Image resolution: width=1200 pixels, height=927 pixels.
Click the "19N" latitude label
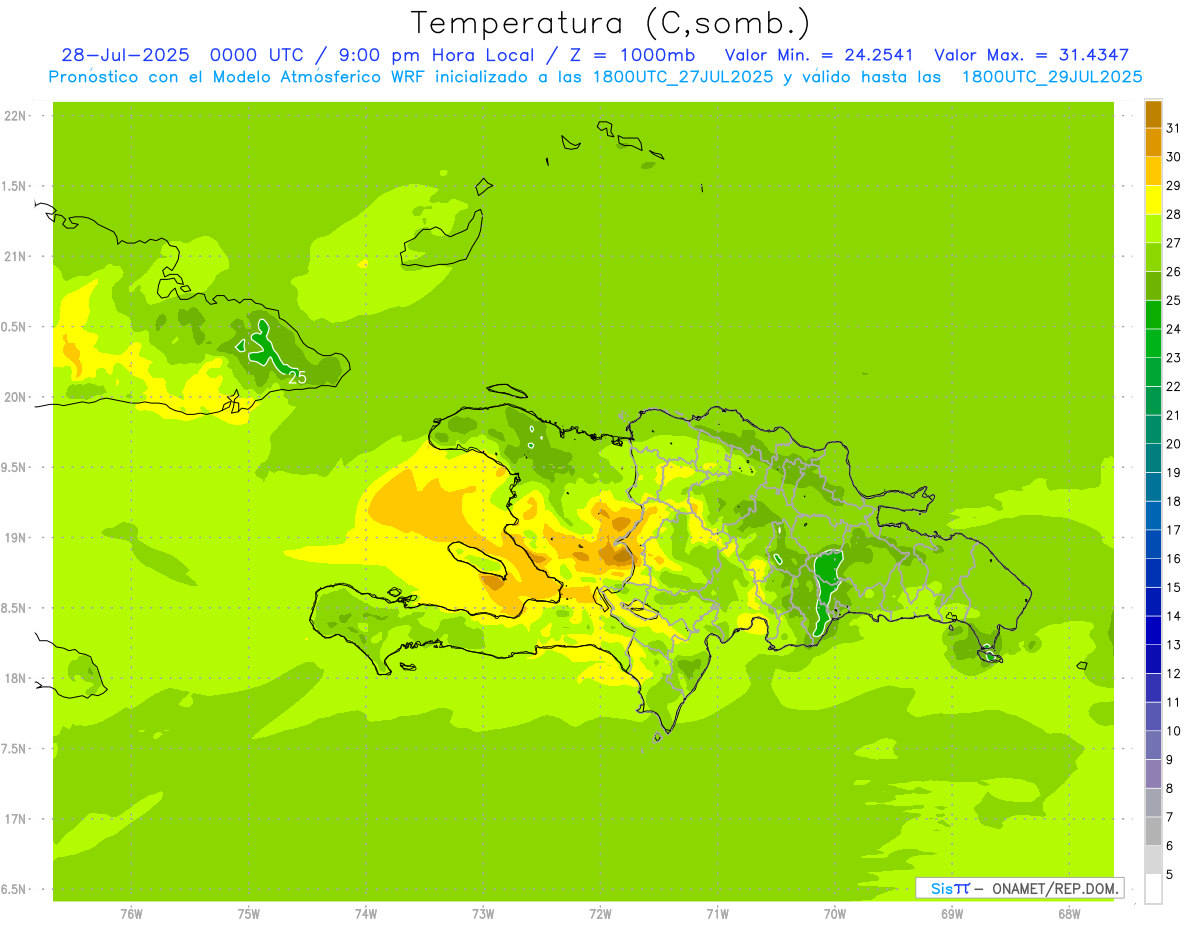click(x=15, y=537)
